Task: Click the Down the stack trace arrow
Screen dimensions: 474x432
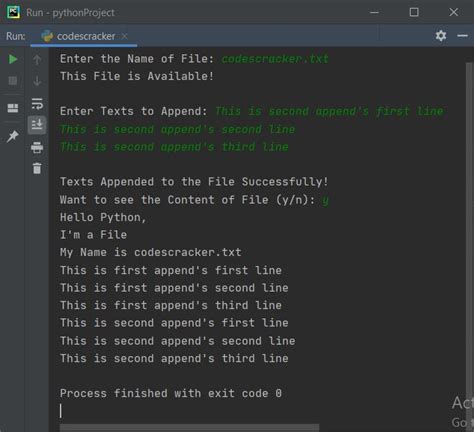Action: tap(37, 81)
